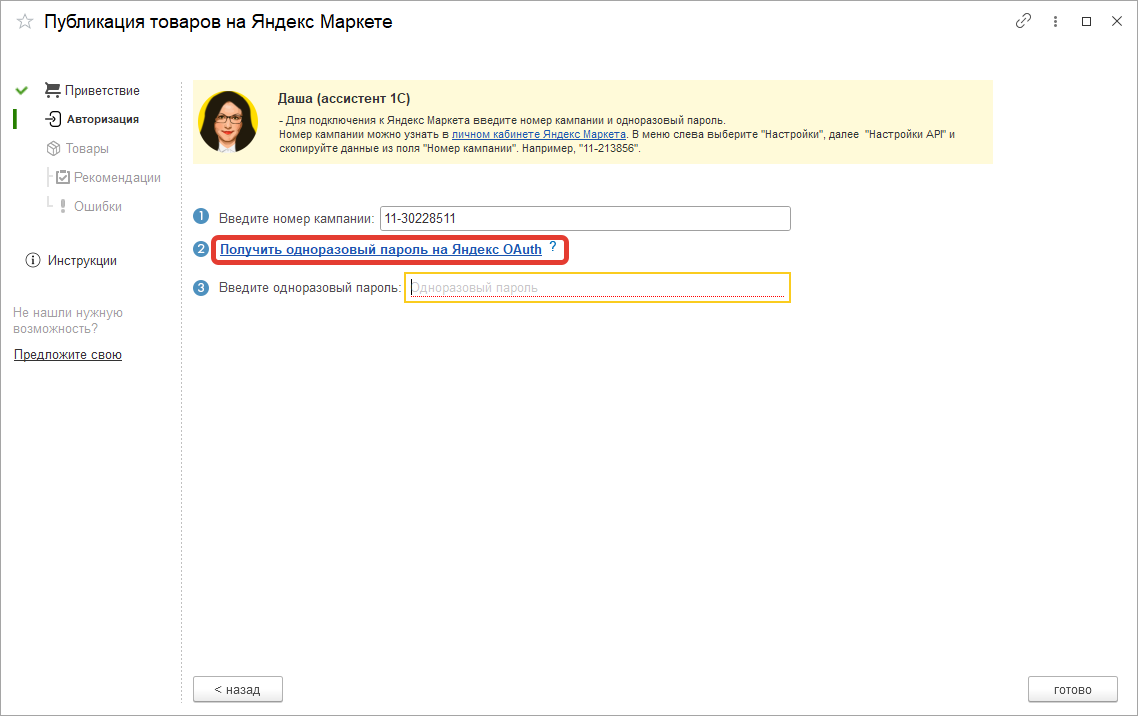
Task: Click Dasha assistant avatar
Action: point(228,122)
